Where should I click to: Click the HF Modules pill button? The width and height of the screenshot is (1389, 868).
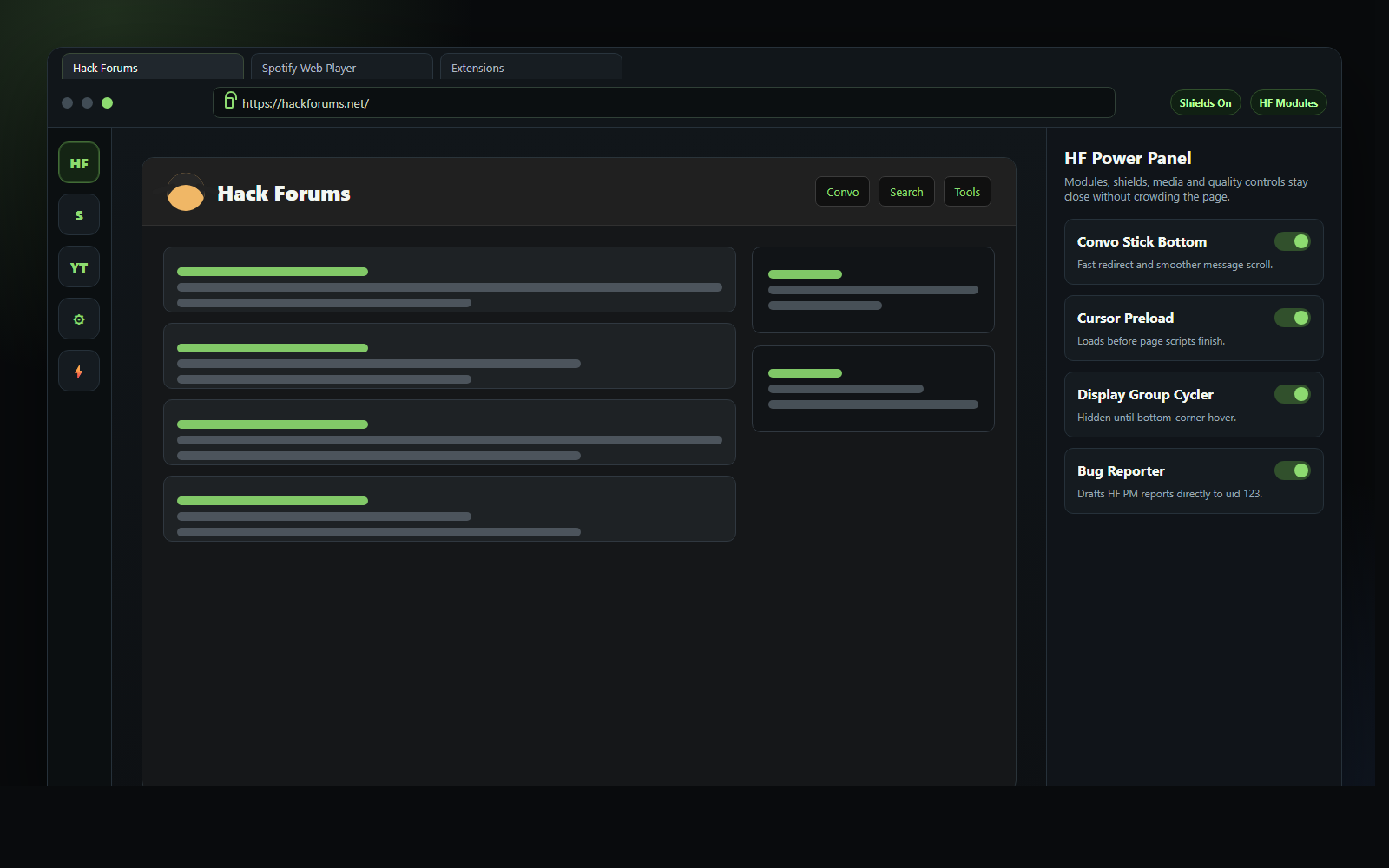(1288, 102)
